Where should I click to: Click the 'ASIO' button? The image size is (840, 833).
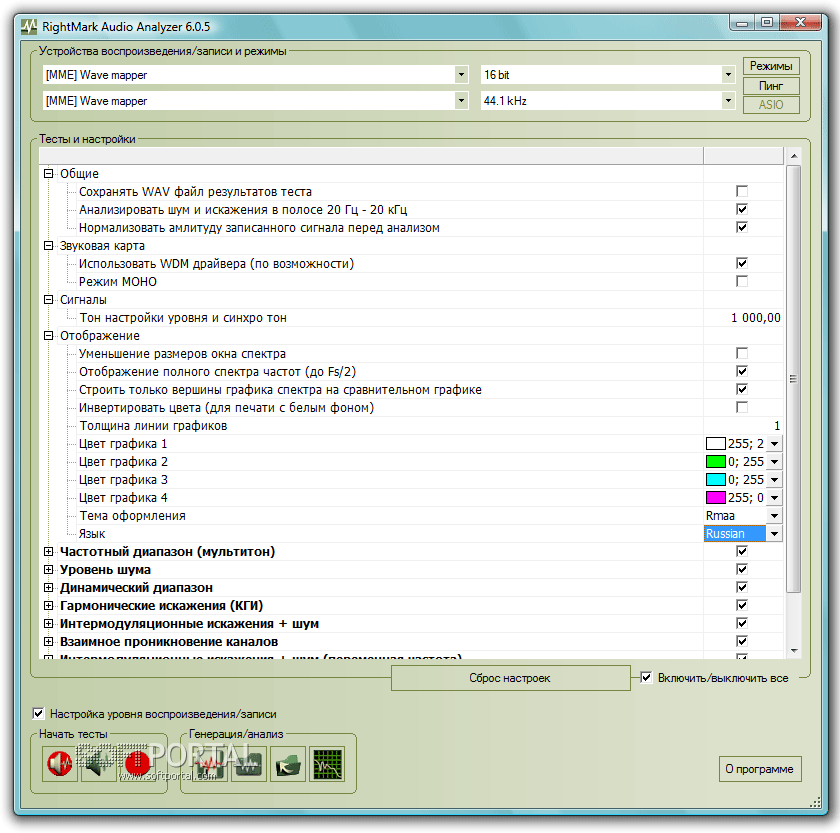pos(771,105)
